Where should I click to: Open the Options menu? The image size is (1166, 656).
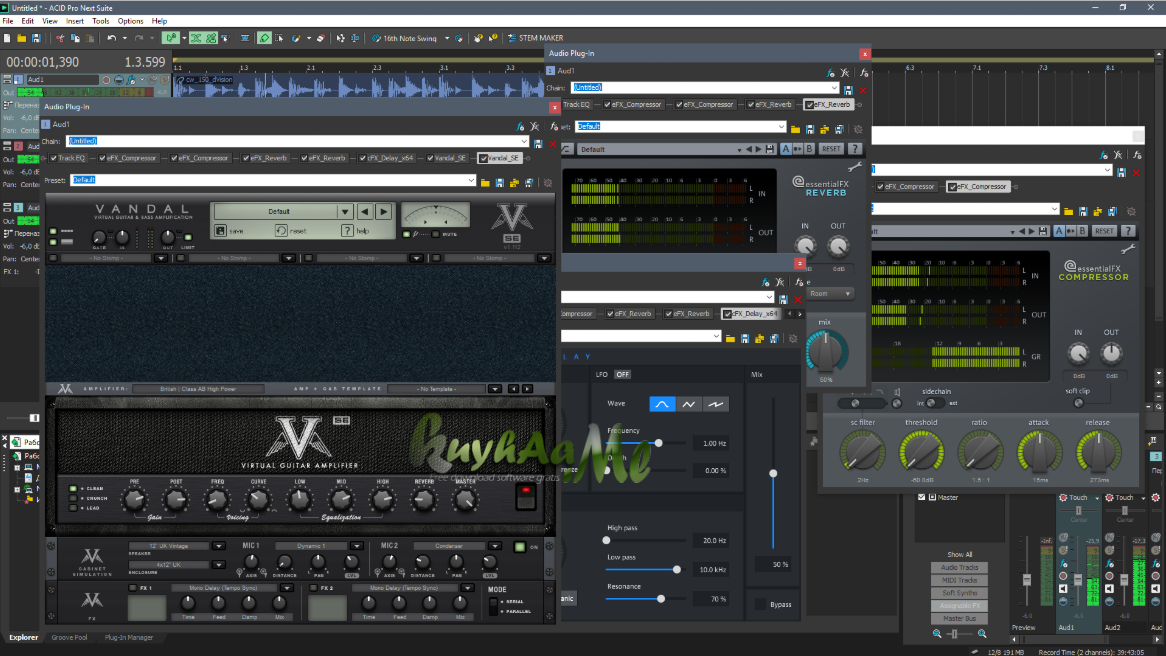point(130,21)
